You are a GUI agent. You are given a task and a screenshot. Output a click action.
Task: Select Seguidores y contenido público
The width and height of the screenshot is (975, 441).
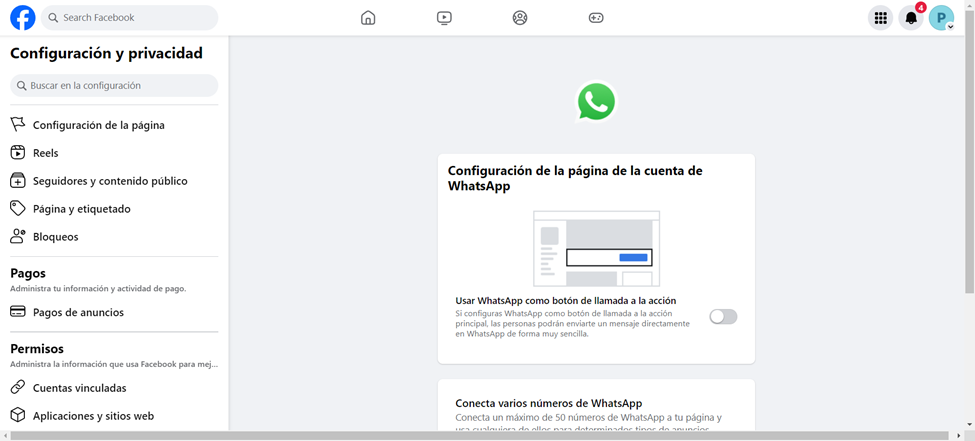click(x=114, y=181)
